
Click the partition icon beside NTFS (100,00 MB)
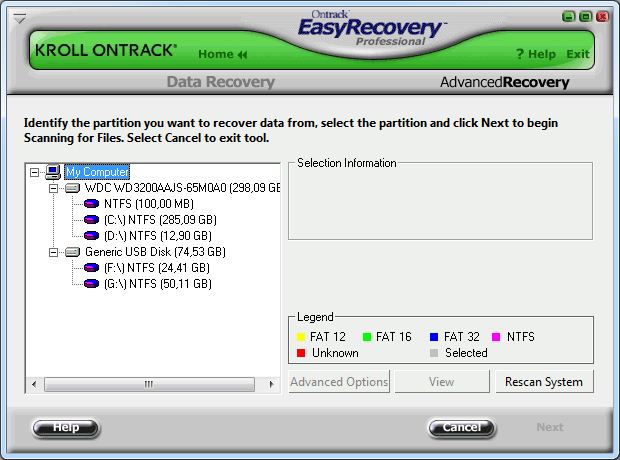tap(92, 204)
